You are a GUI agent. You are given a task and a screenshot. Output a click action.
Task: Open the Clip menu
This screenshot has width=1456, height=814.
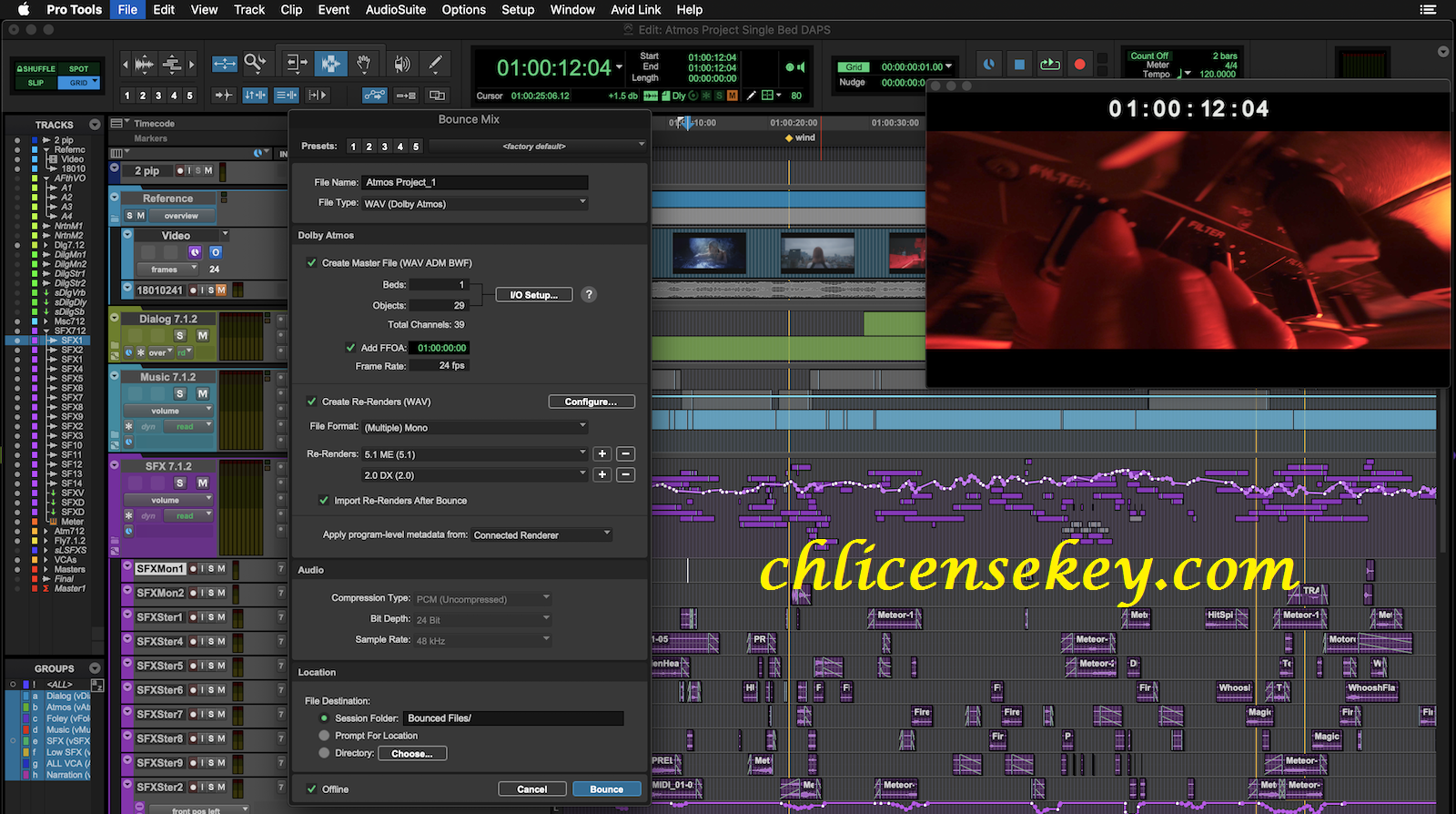[291, 9]
